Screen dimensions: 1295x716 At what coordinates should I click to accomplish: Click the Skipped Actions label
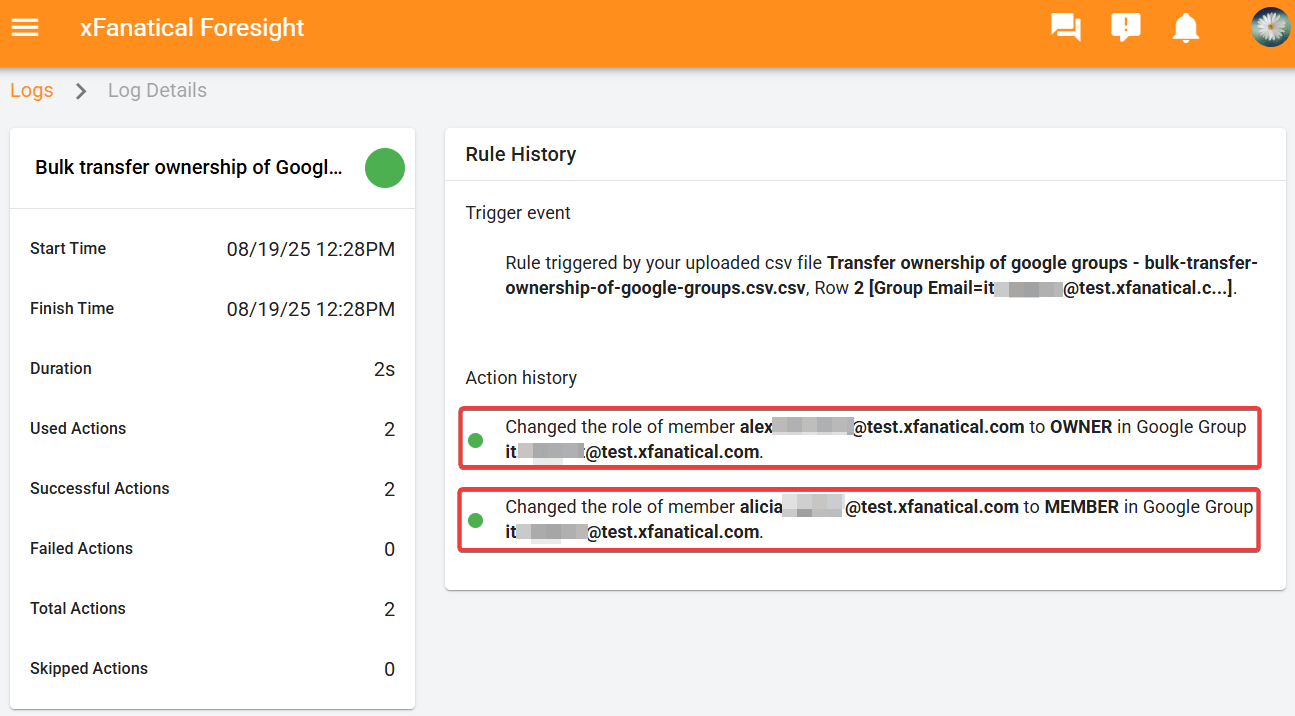click(x=89, y=669)
